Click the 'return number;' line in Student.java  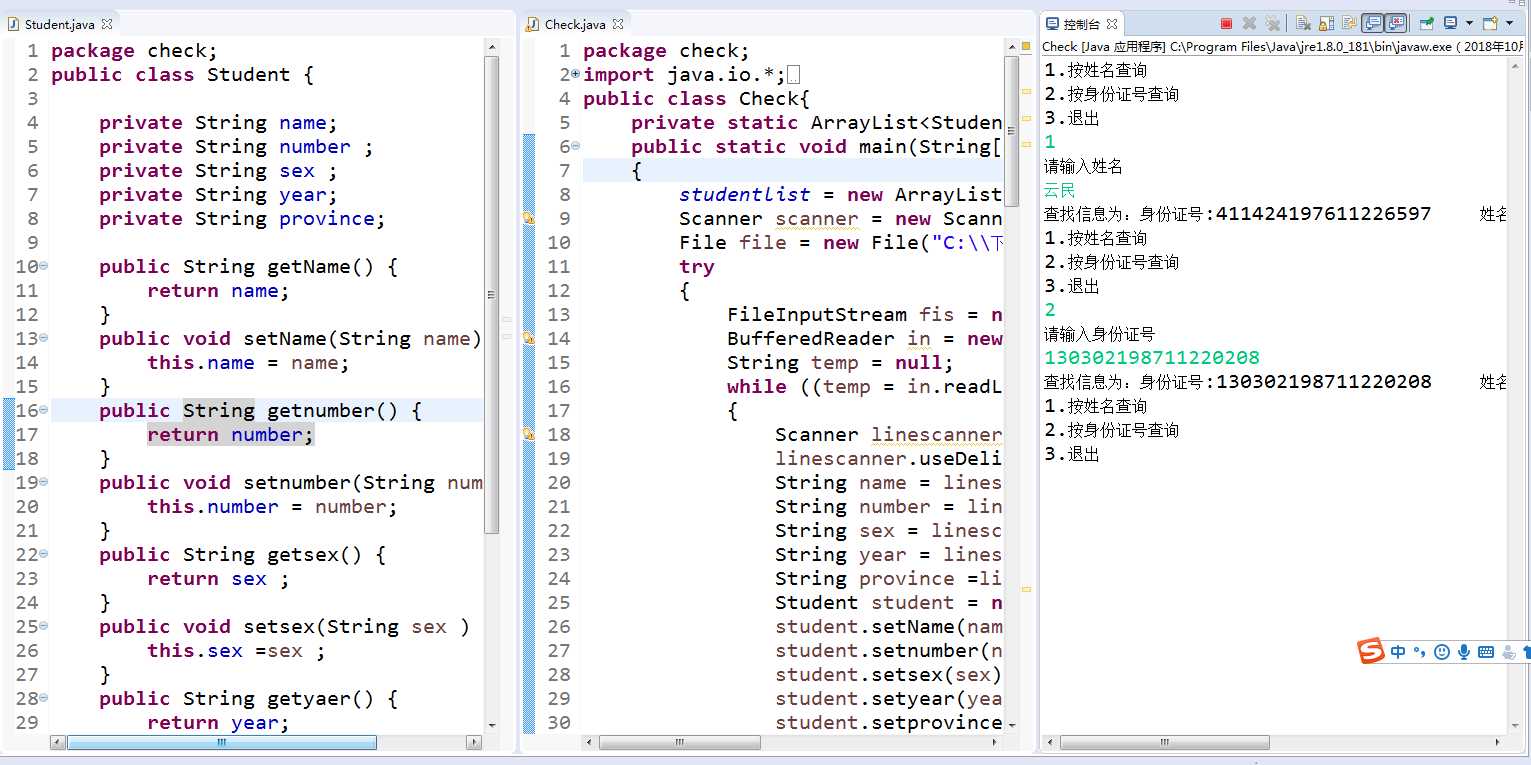231,435
